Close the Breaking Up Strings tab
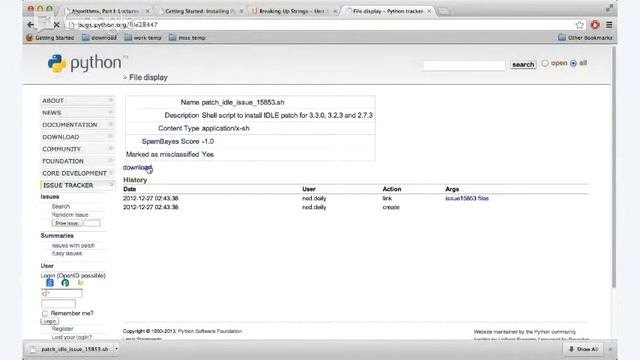This screenshot has width=640, height=360. 335,11
